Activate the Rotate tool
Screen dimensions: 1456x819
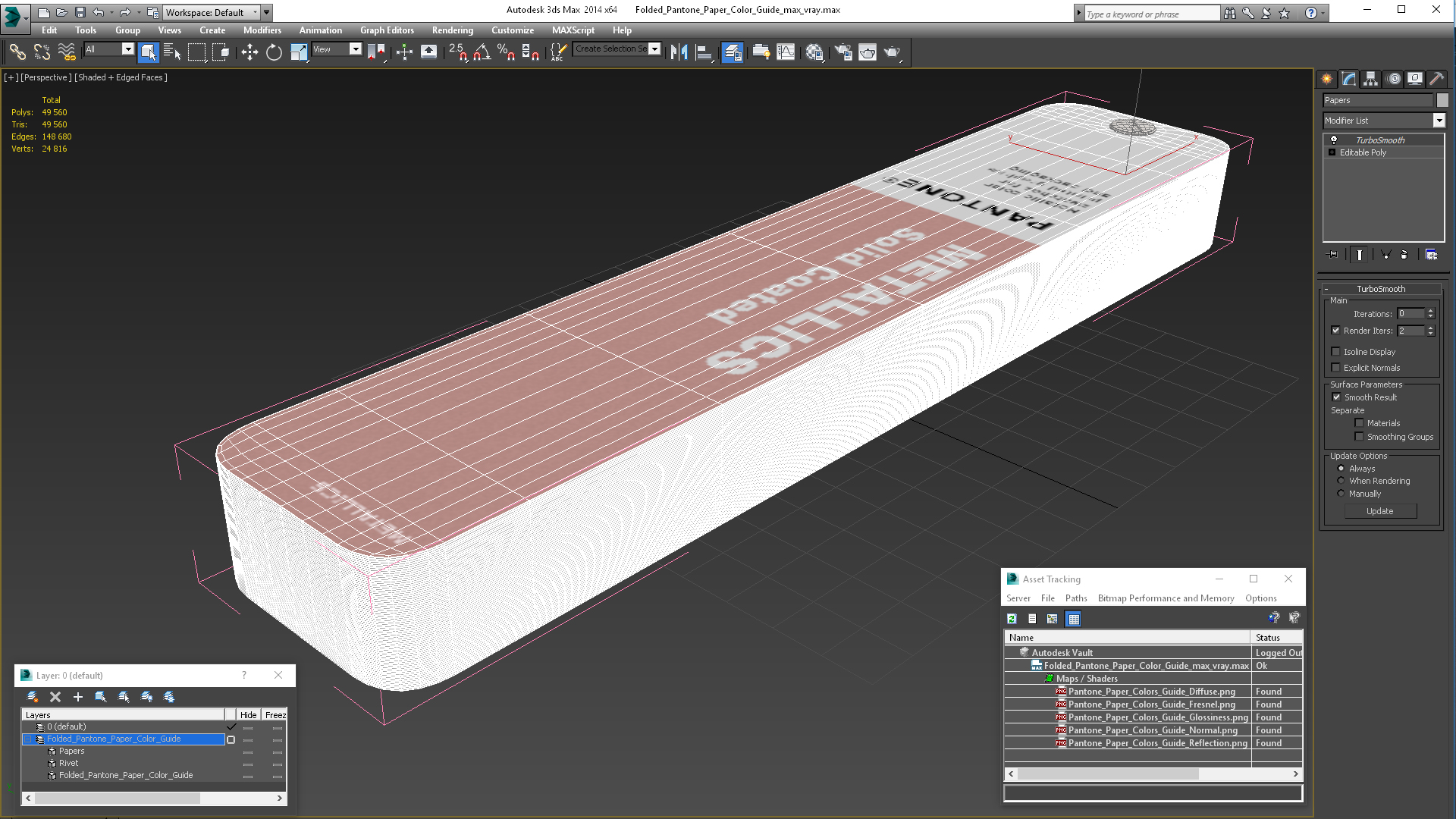274,52
